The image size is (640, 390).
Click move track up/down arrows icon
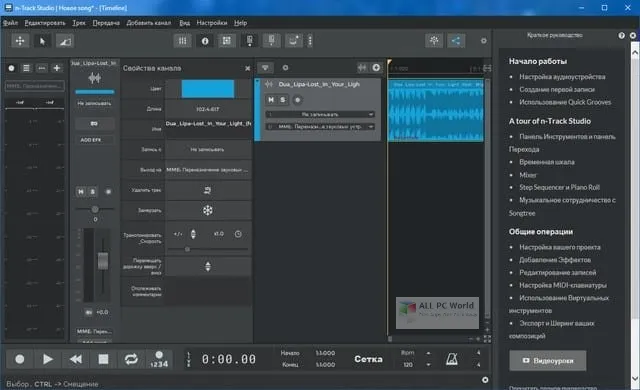coord(208,266)
